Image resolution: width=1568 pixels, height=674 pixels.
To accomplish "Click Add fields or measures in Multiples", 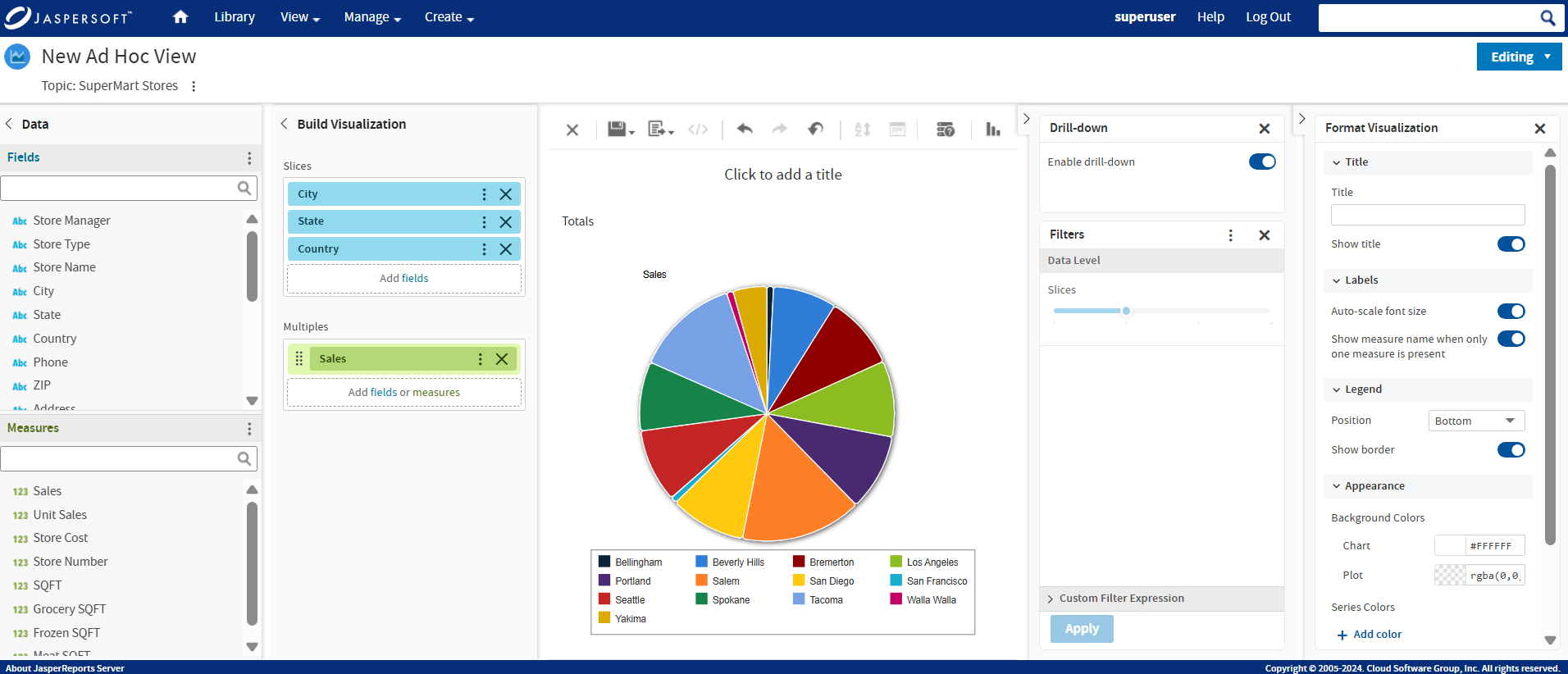I will pos(404,393).
